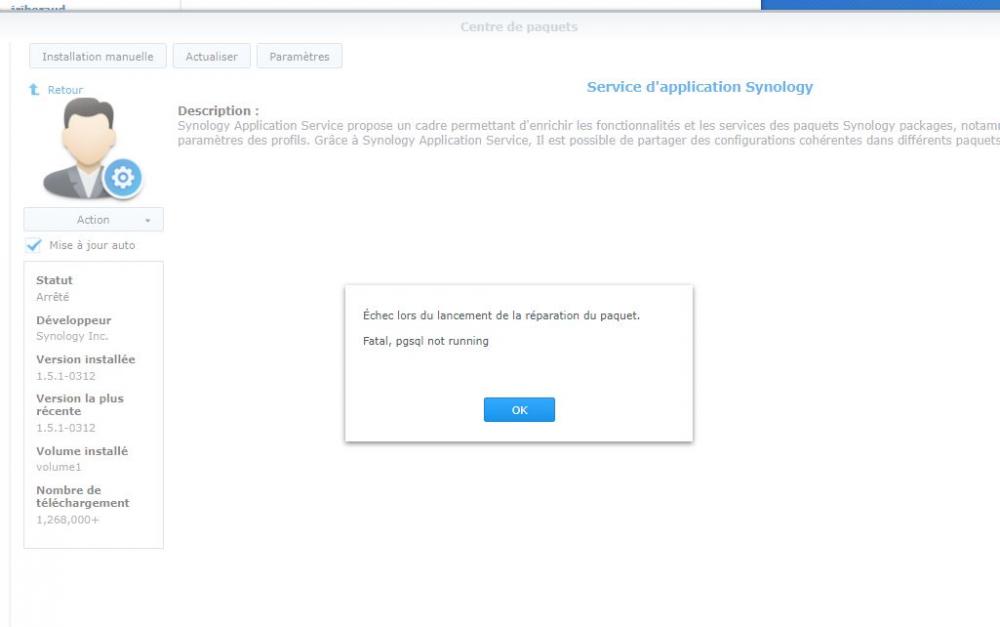Click the 'Développeur' label
This screenshot has height=627, width=1000.
pyautogui.click(x=73, y=320)
